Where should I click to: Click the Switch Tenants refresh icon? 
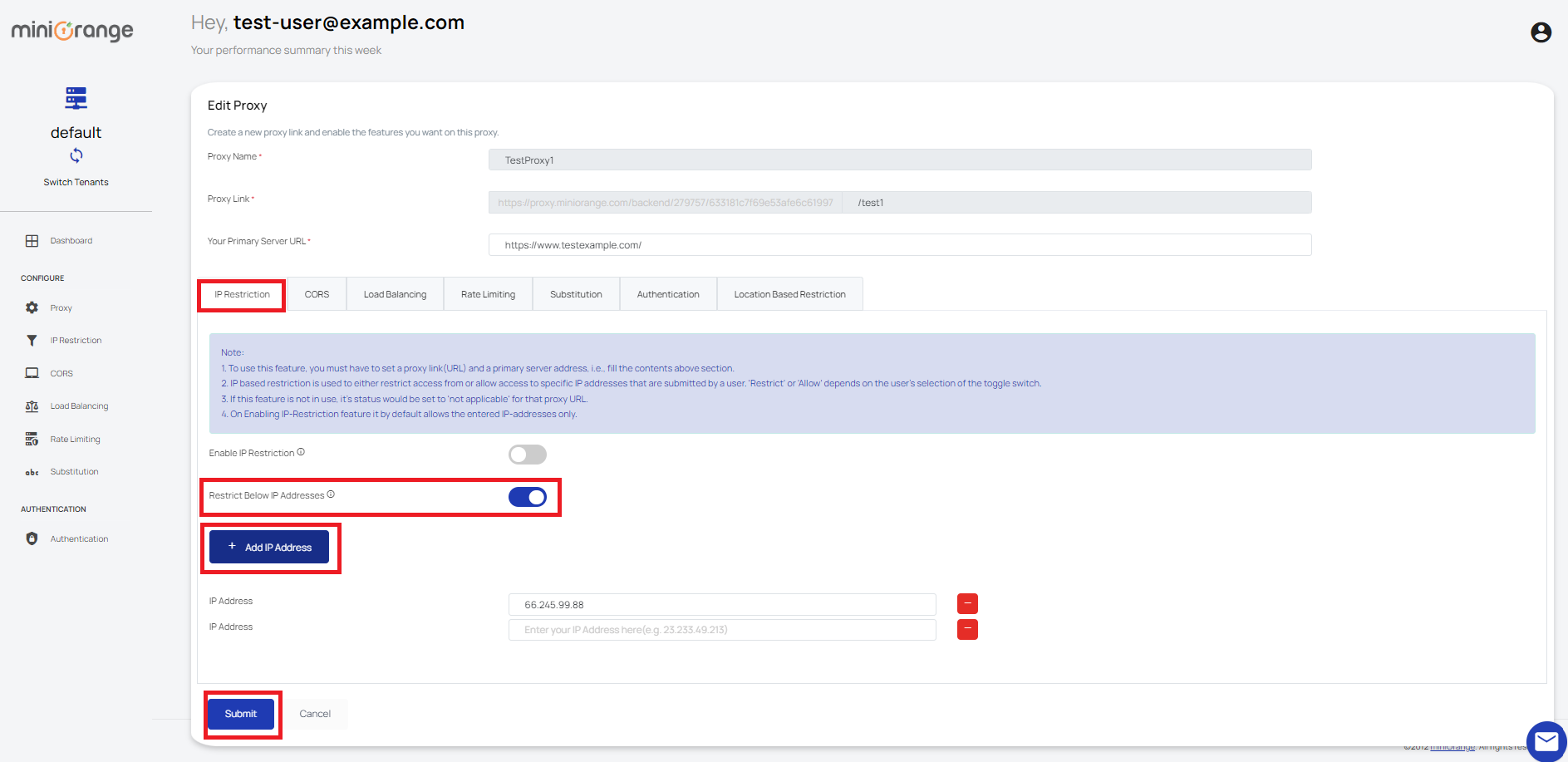(x=76, y=155)
